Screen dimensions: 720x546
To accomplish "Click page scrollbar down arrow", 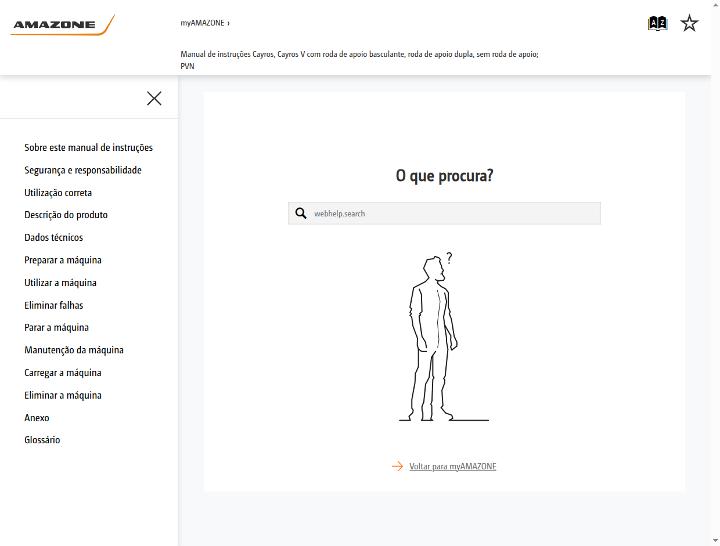I will (715, 540).
